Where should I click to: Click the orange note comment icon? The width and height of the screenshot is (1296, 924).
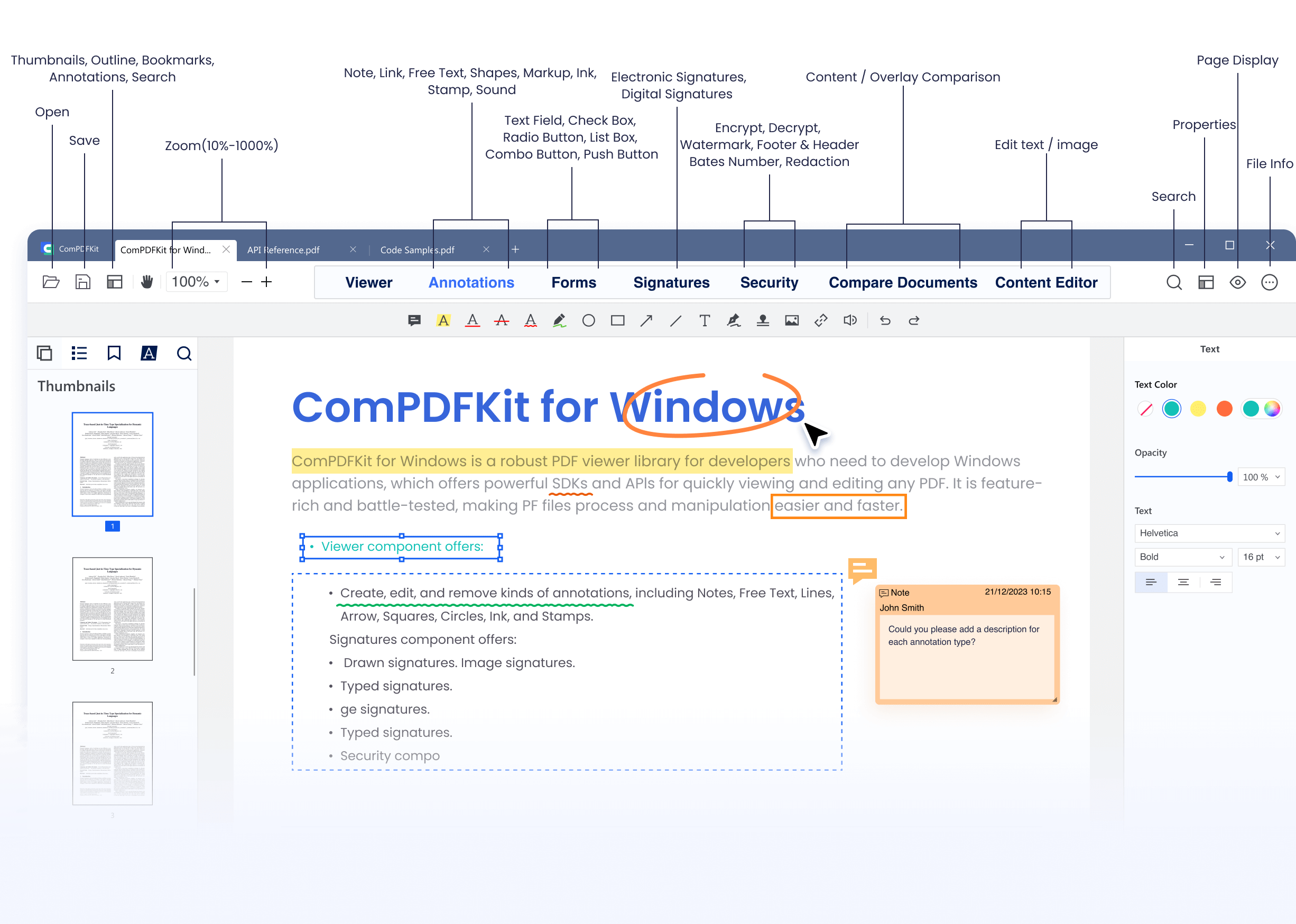click(x=862, y=570)
